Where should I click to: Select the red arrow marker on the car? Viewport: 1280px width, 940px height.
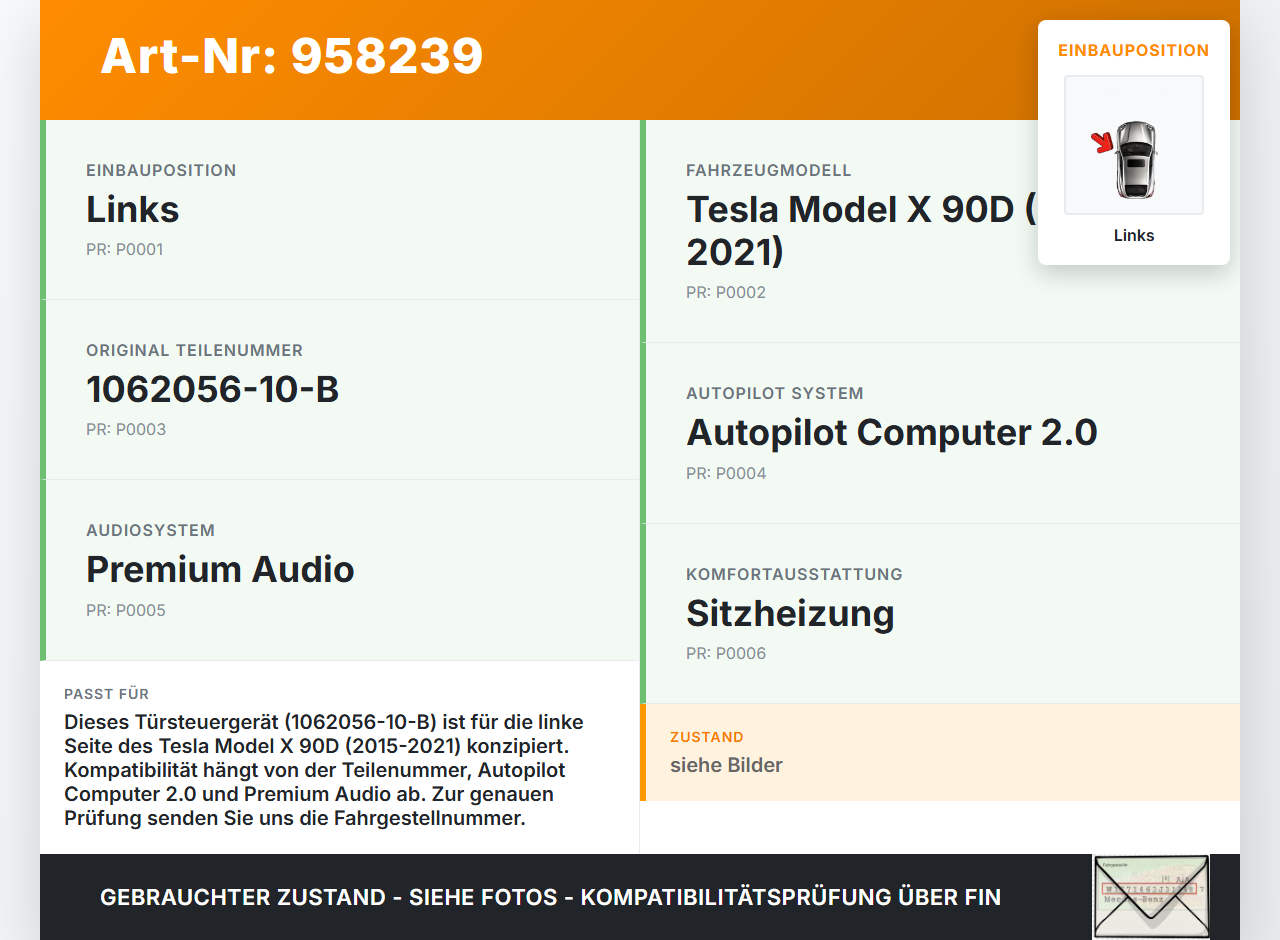[1102, 144]
